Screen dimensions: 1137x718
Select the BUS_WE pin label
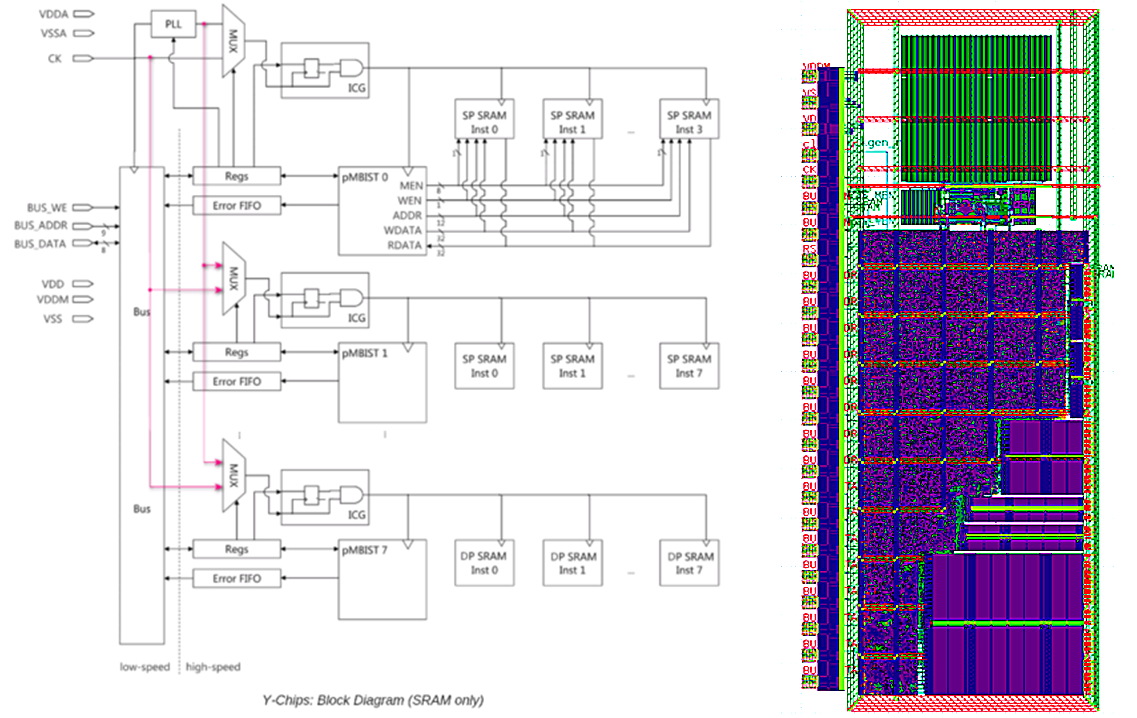click(x=48, y=207)
